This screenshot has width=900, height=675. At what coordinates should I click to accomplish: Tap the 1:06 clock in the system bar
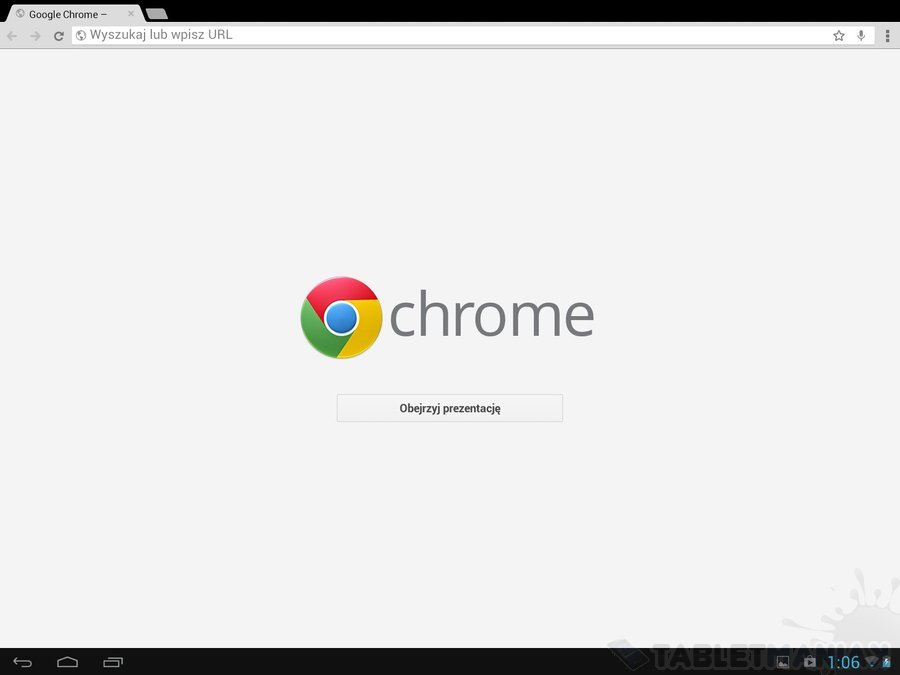click(x=843, y=662)
